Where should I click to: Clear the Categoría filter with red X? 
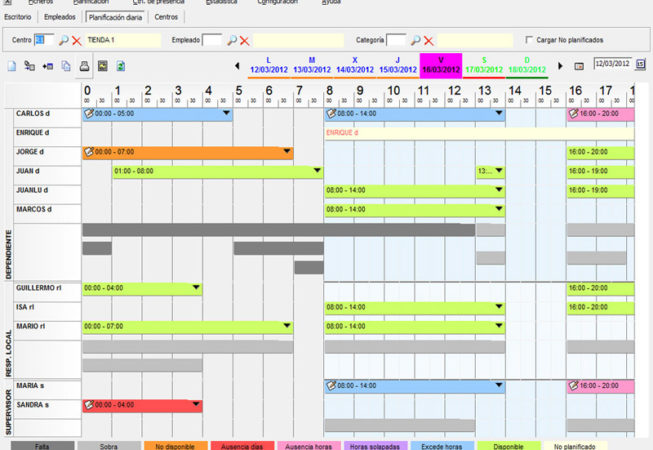point(429,41)
